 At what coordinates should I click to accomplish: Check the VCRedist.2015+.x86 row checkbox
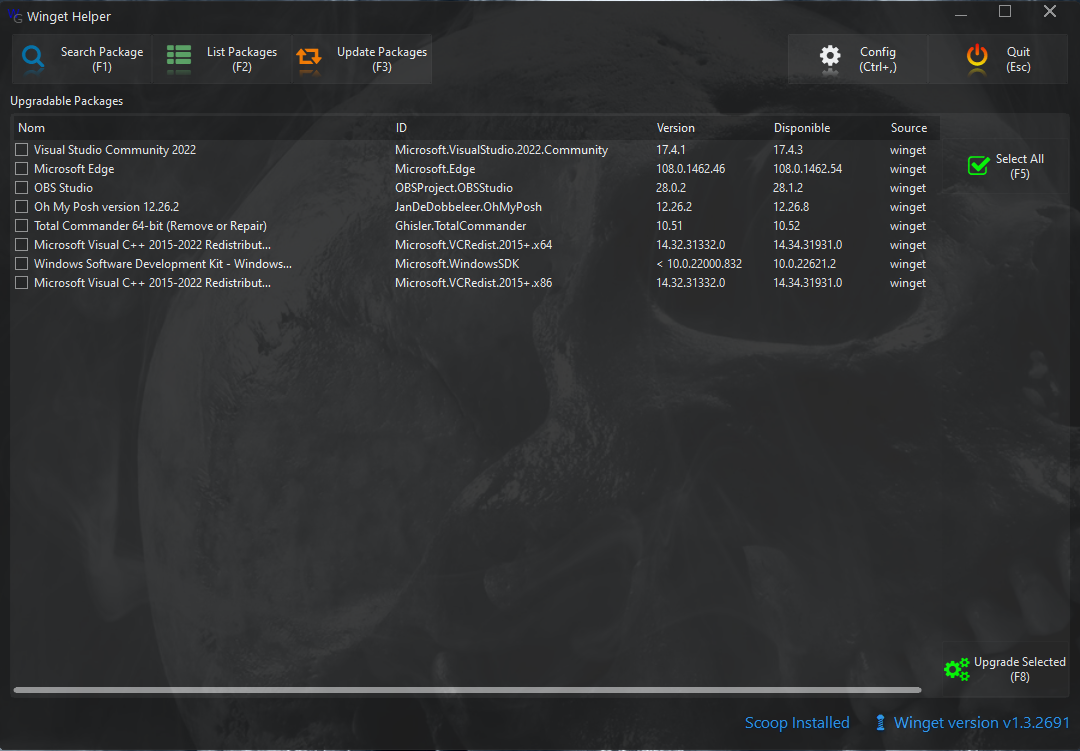click(21, 282)
